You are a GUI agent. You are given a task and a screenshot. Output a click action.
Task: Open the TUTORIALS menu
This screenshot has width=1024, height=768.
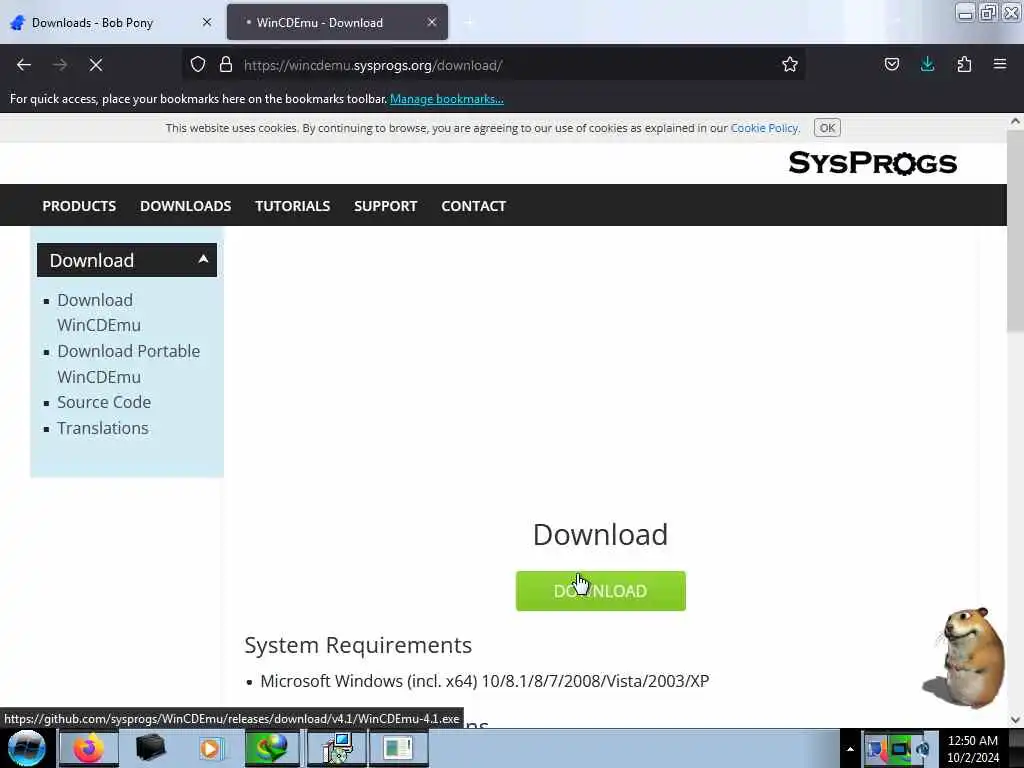293,206
